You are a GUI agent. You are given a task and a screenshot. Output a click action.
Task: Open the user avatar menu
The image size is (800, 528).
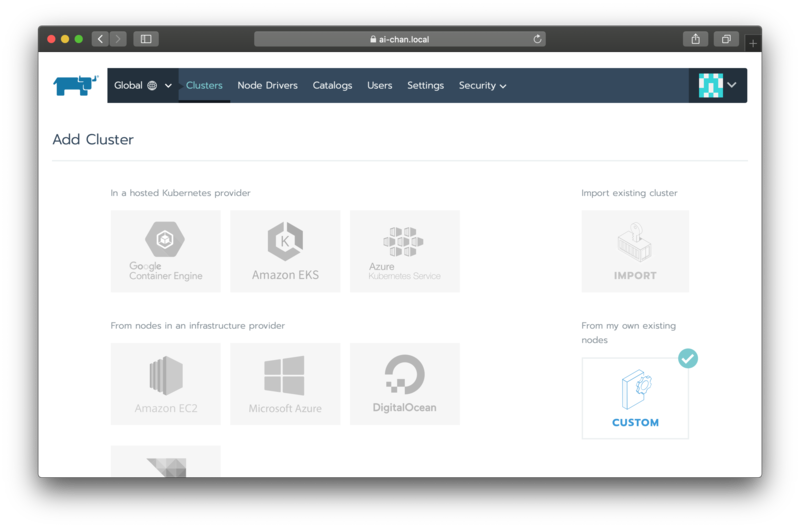tap(719, 86)
